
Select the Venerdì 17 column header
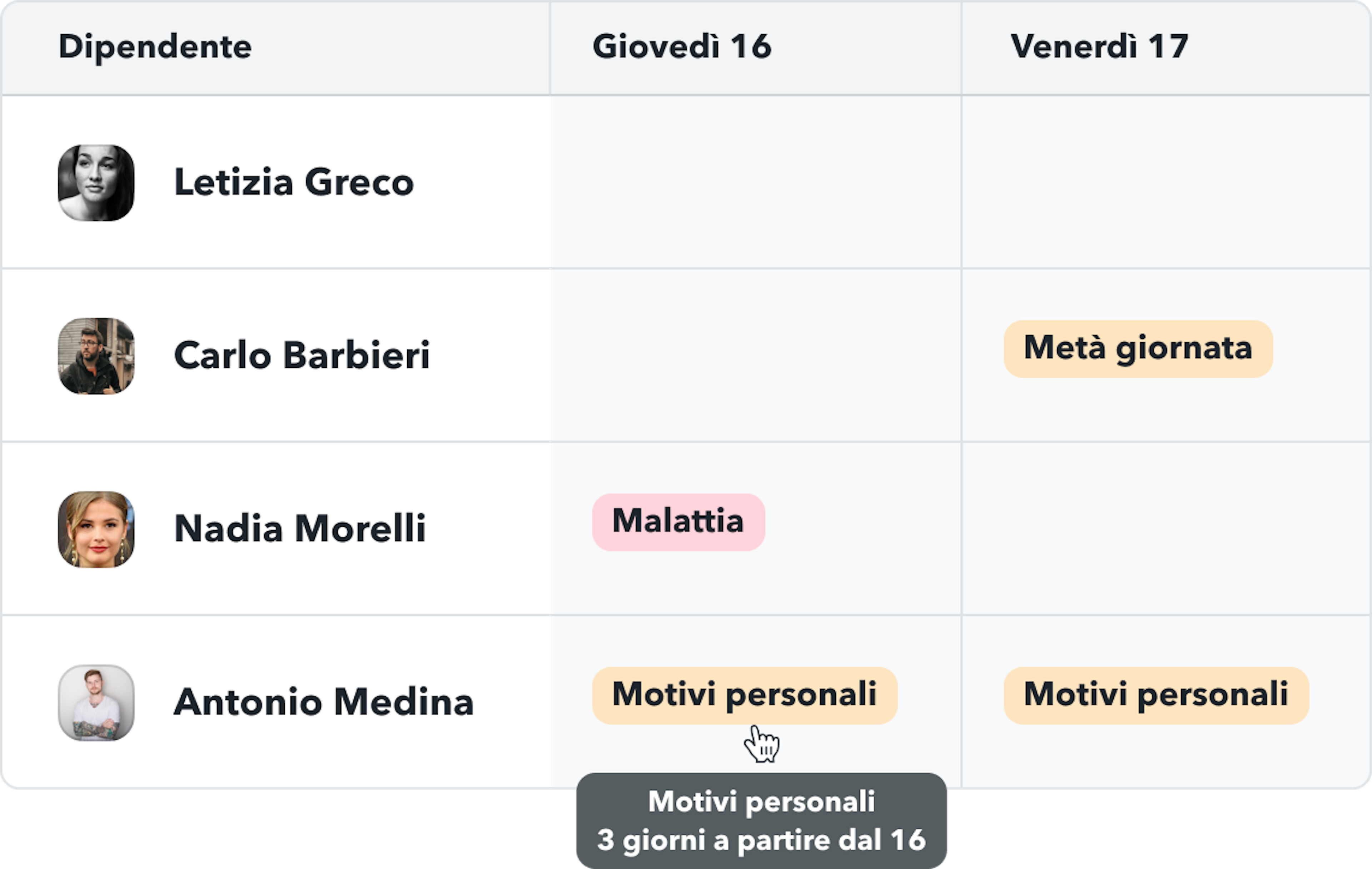pyautogui.click(x=1099, y=47)
